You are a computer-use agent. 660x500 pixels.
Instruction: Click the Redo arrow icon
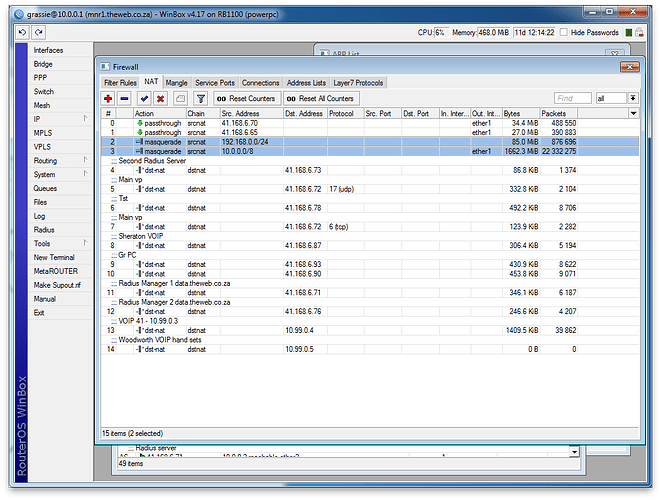point(39,32)
